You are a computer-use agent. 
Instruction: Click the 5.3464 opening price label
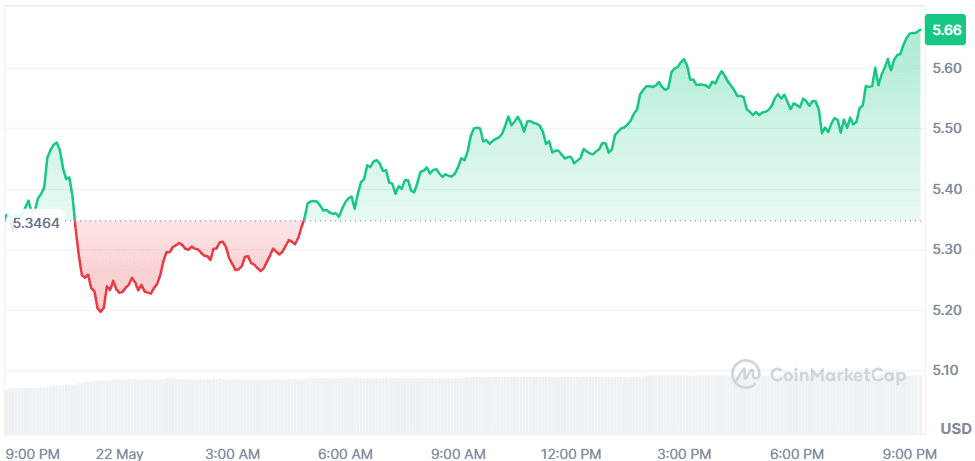click(36, 223)
